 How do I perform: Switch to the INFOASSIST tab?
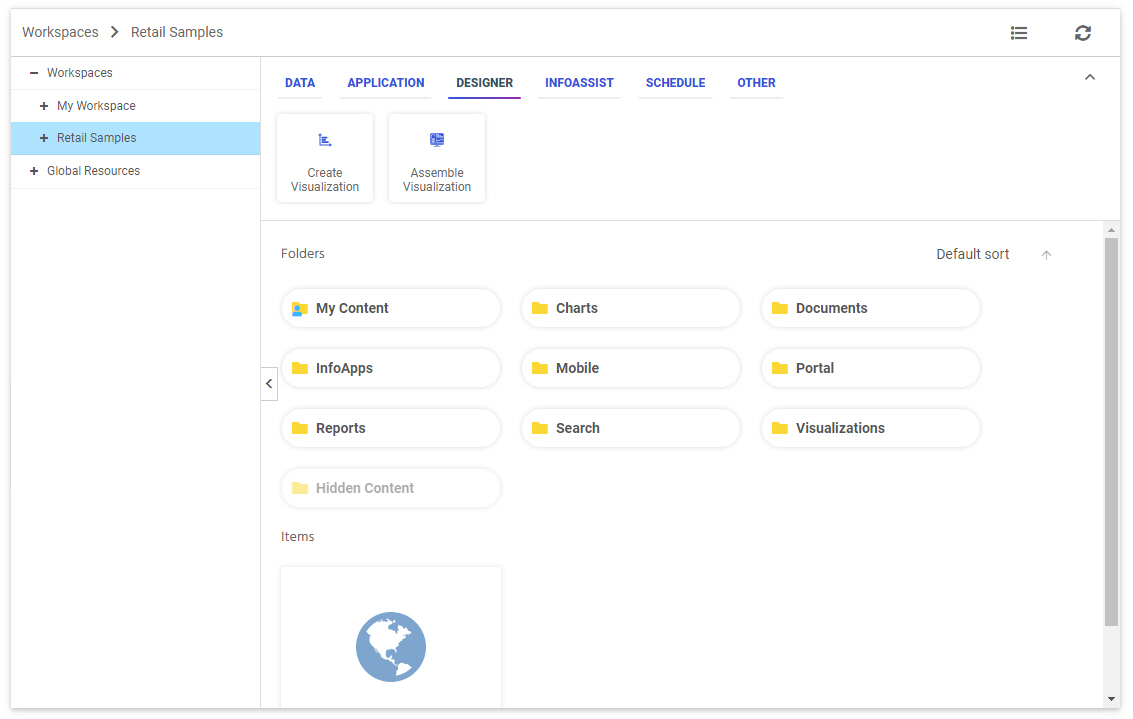click(579, 83)
